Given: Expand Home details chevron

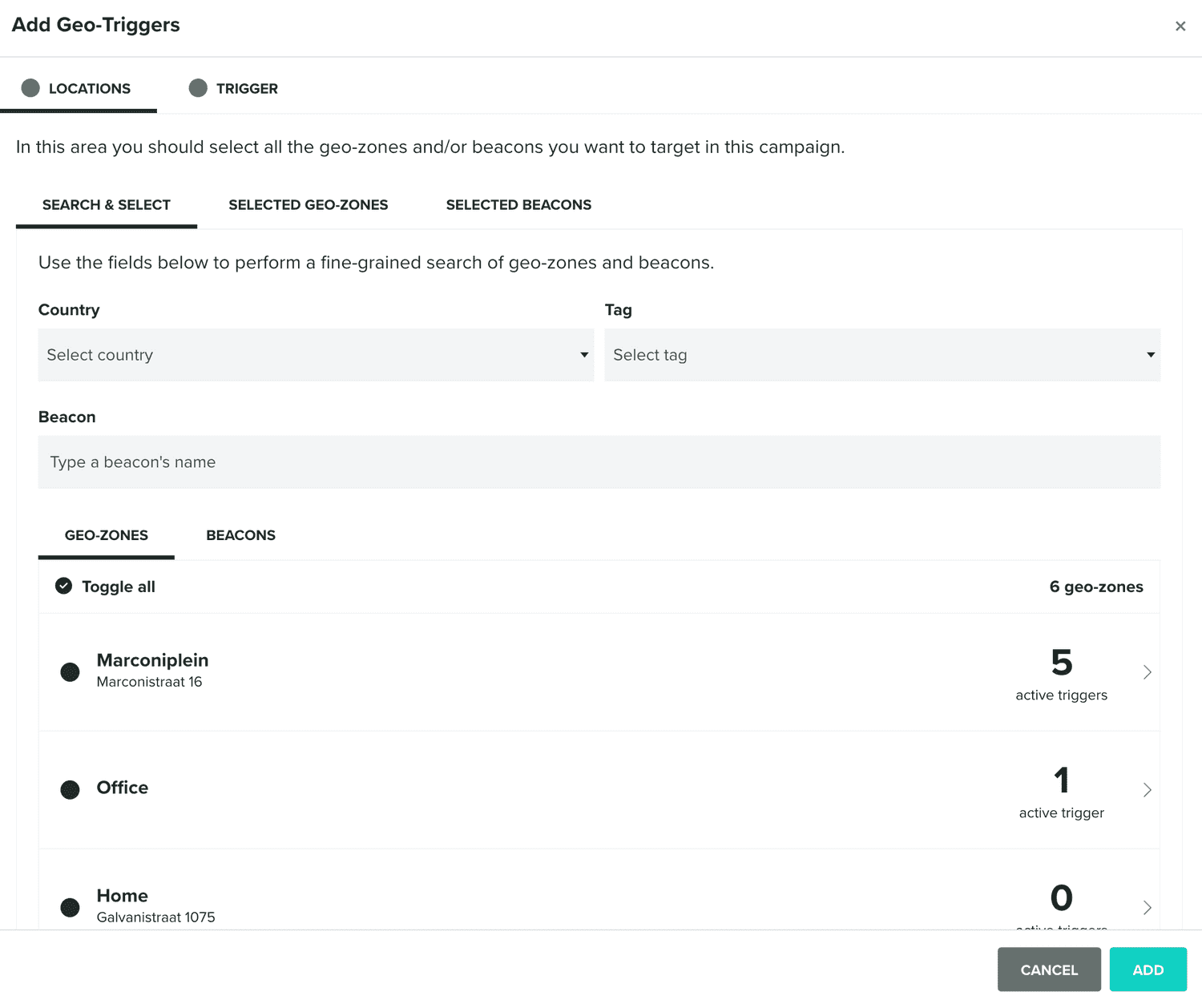Looking at the screenshot, I should coord(1147,908).
